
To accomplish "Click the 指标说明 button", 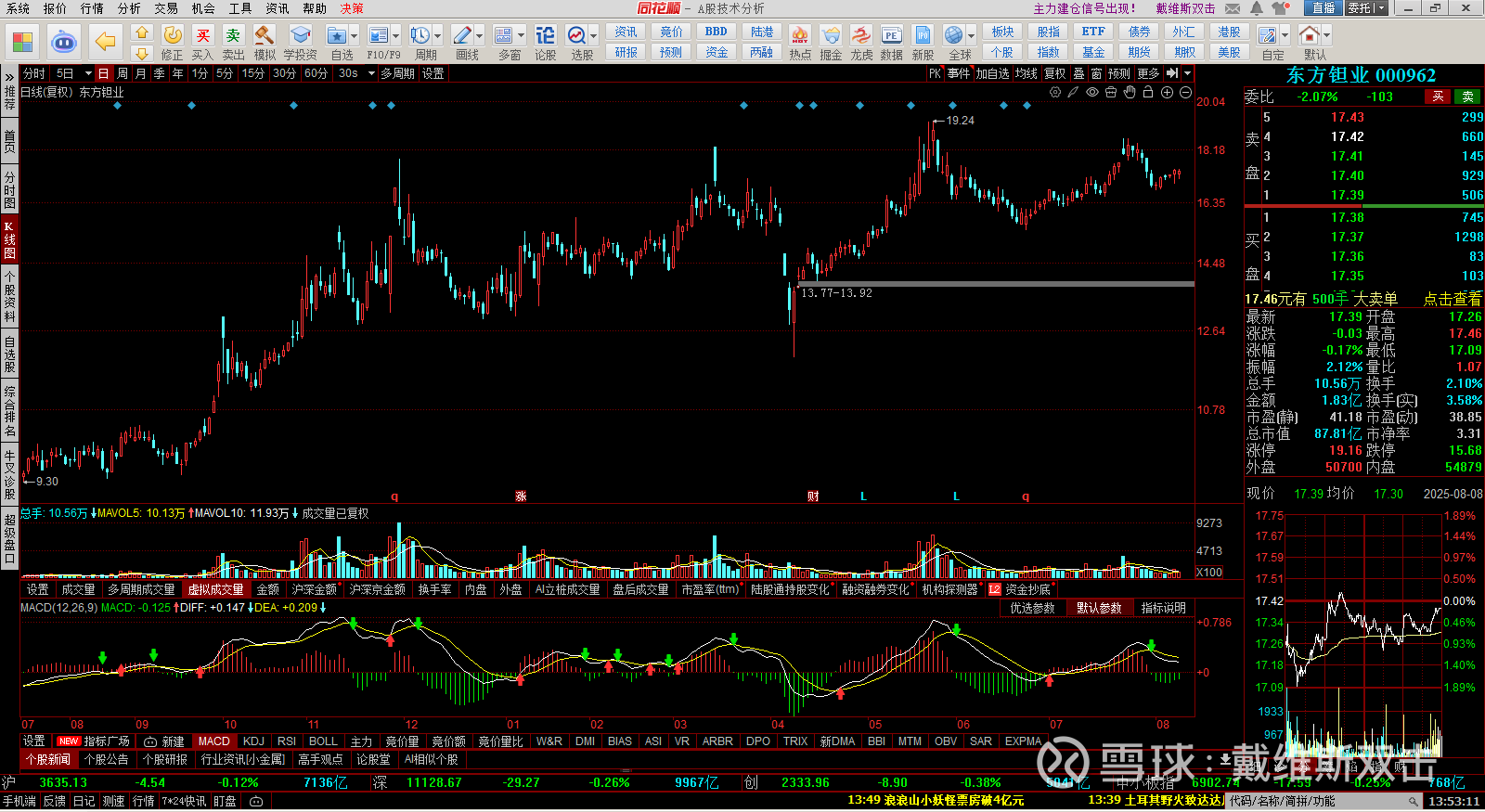I will pos(1164,608).
